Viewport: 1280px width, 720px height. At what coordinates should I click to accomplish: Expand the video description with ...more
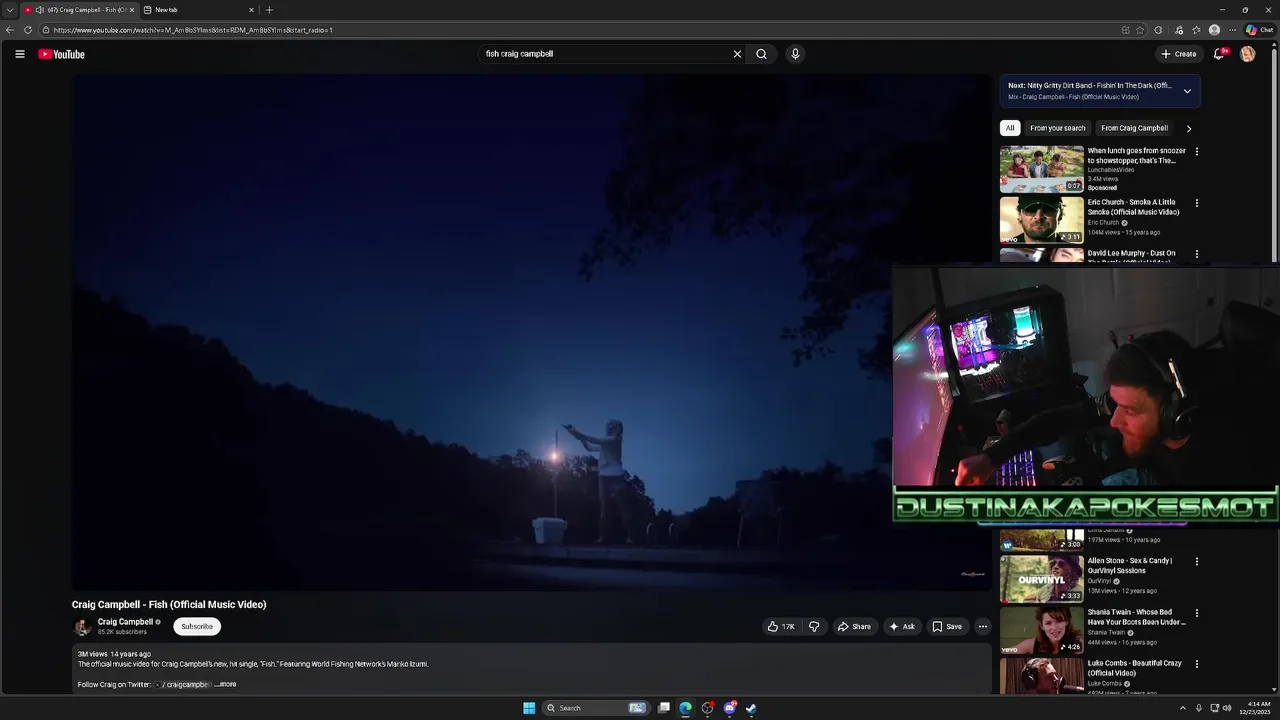pyautogui.click(x=226, y=685)
